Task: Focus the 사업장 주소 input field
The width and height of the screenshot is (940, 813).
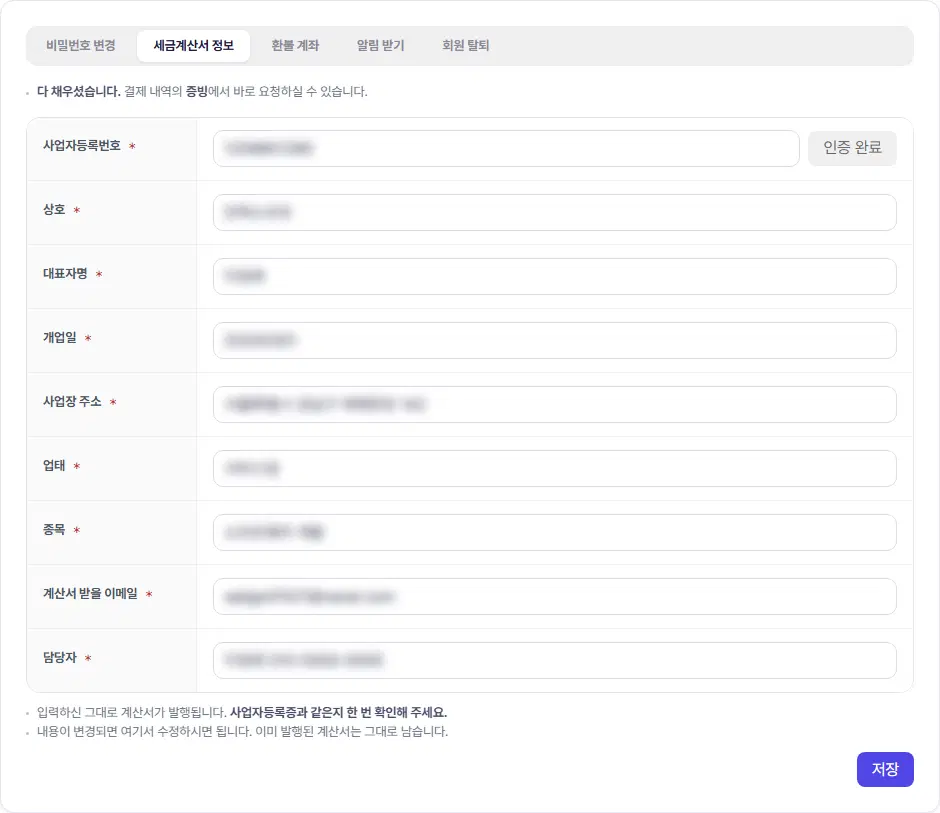Action: (555, 405)
